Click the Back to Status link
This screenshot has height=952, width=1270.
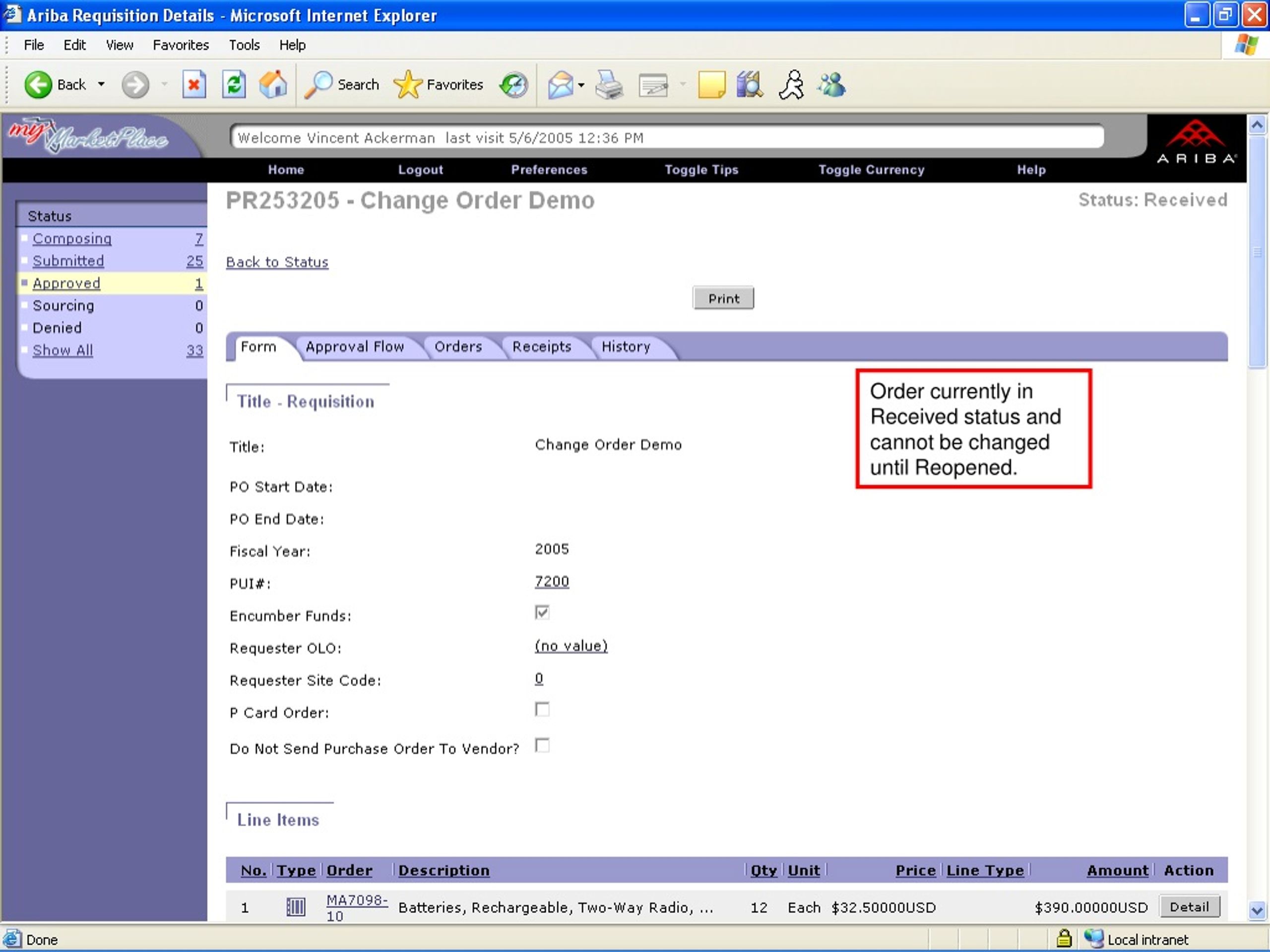click(x=277, y=262)
